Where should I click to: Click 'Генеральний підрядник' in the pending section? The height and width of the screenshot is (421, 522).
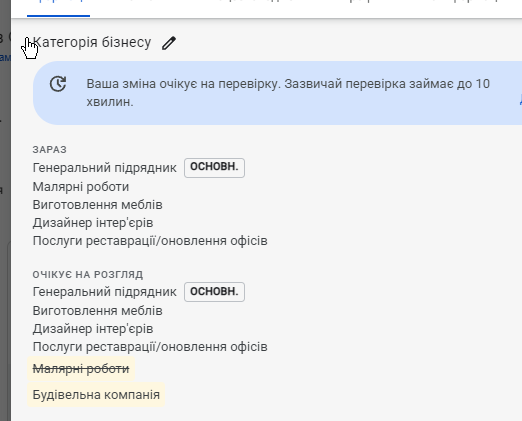(105, 292)
